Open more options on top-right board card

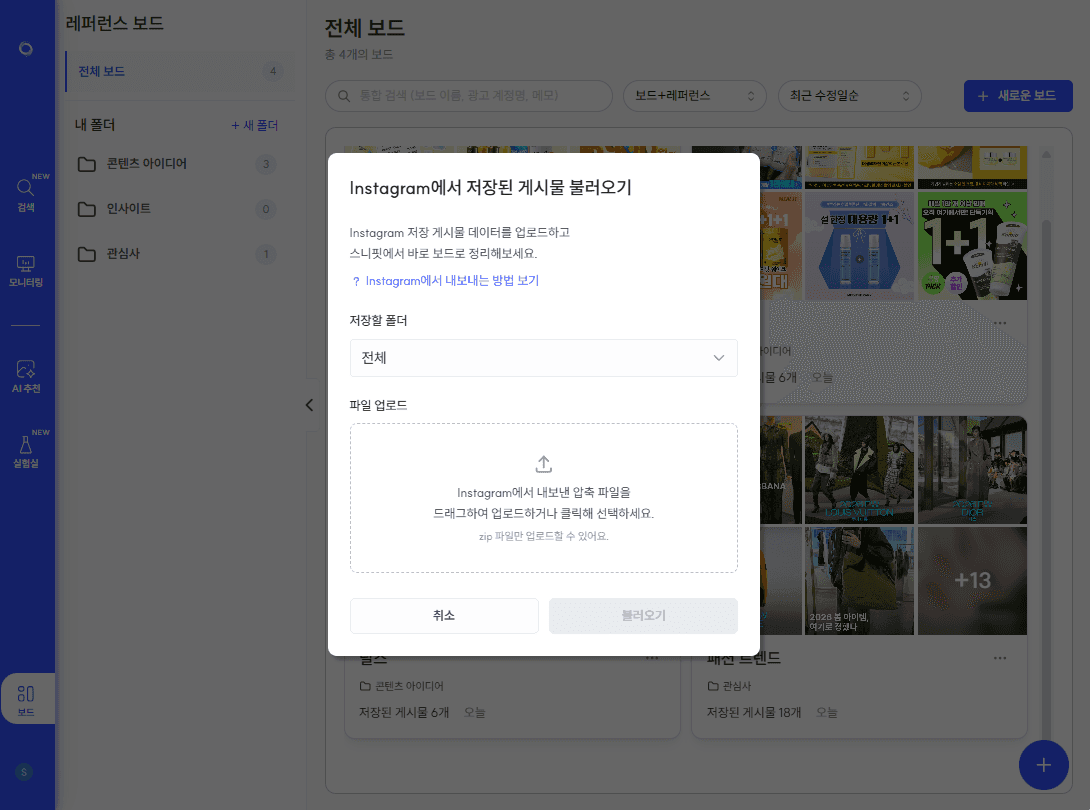tap(1000, 323)
